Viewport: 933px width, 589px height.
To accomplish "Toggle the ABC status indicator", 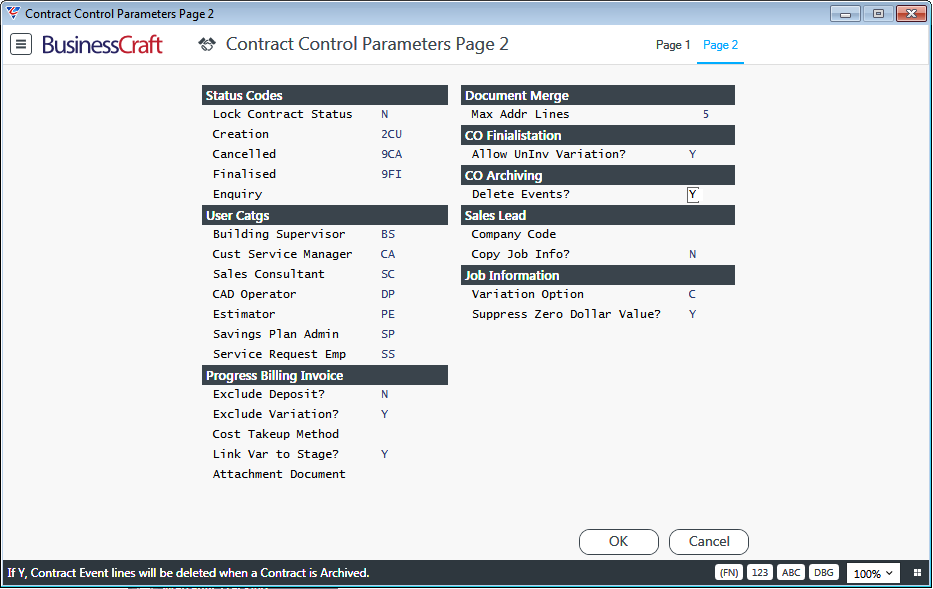I will (791, 572).
